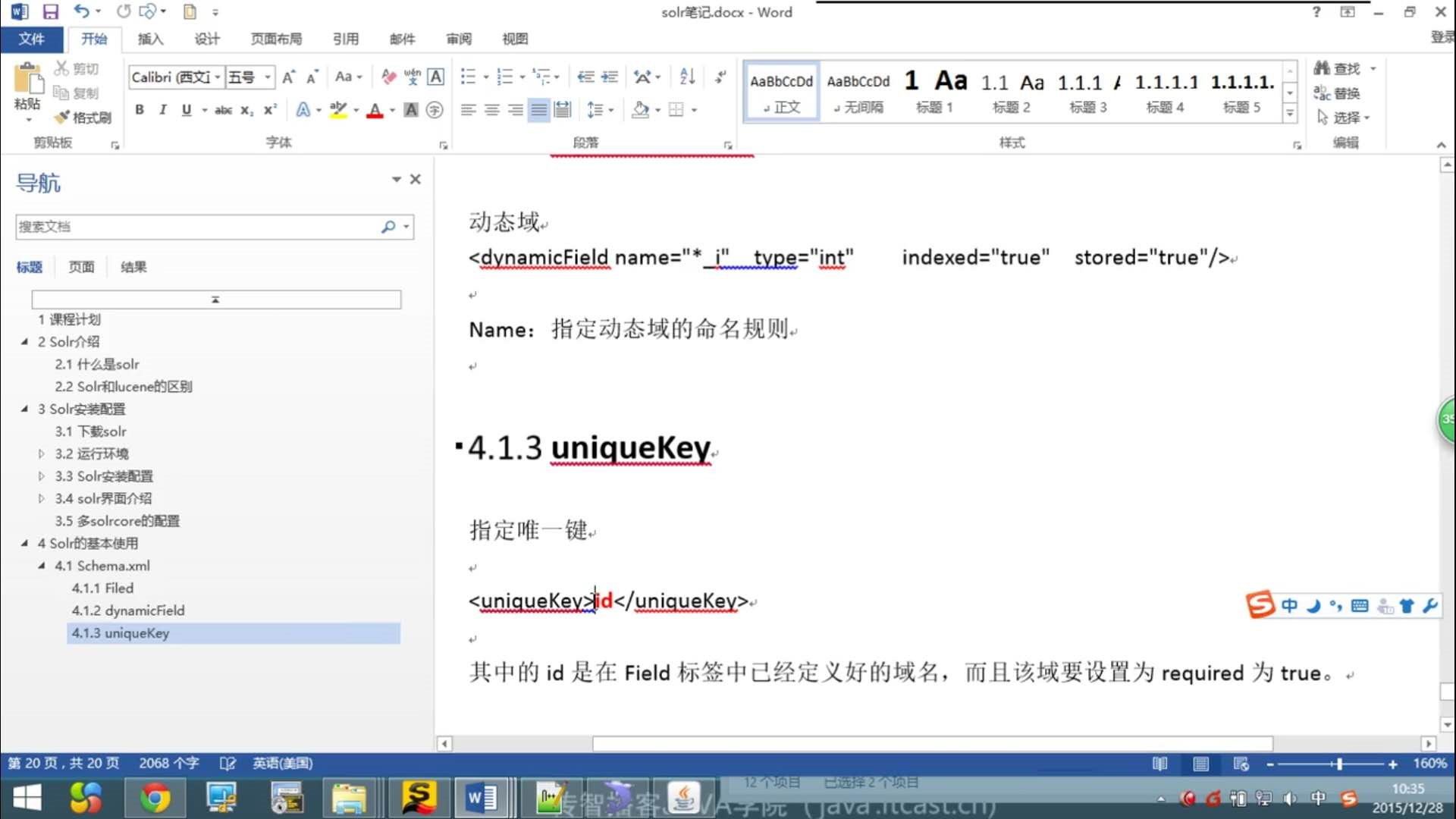Click the horizontal scrollbar thumb
The height and width of the screenshot is (819, 1456).
[x=932, y=744]
